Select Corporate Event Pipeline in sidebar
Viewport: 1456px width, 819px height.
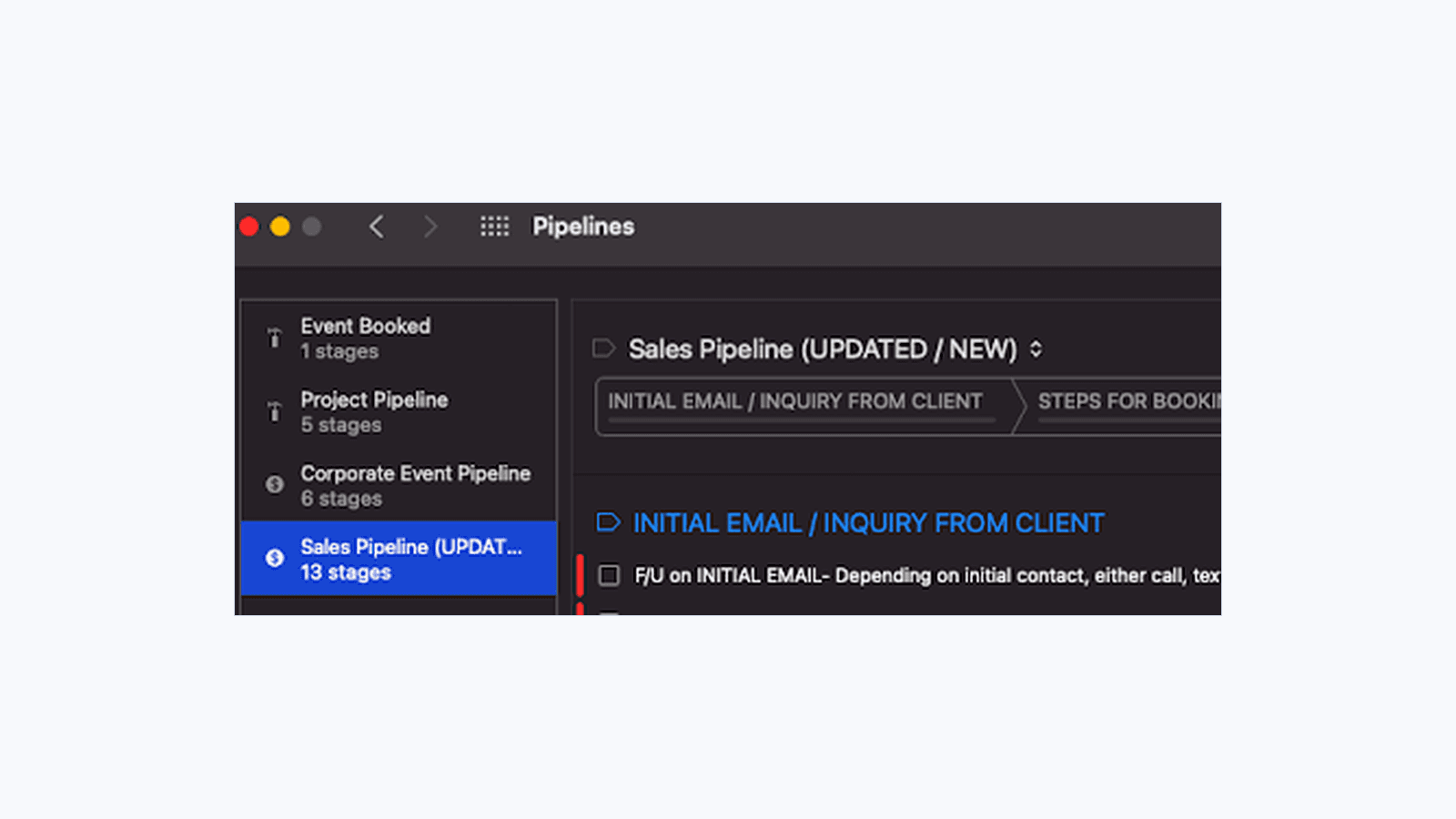399,485
